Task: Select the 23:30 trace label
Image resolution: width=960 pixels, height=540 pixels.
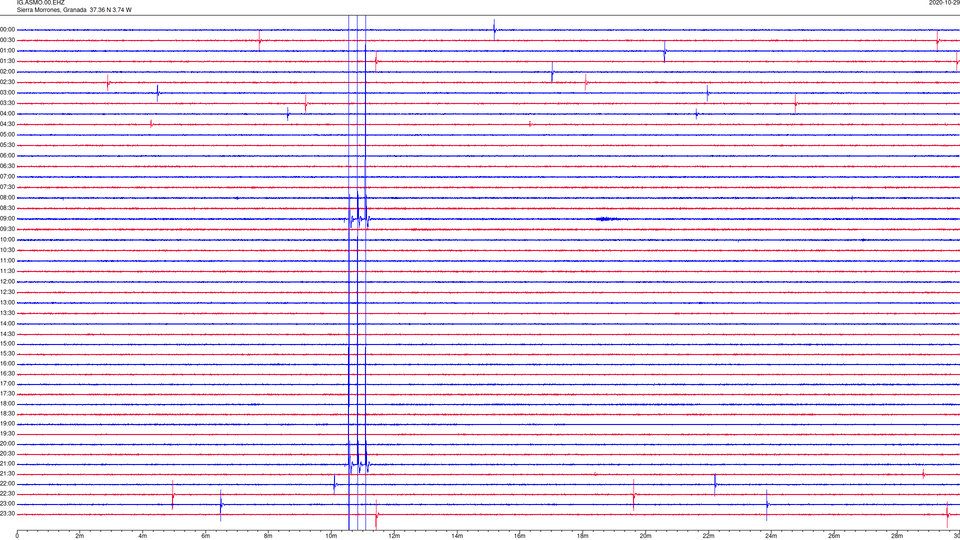Action: 7,514
